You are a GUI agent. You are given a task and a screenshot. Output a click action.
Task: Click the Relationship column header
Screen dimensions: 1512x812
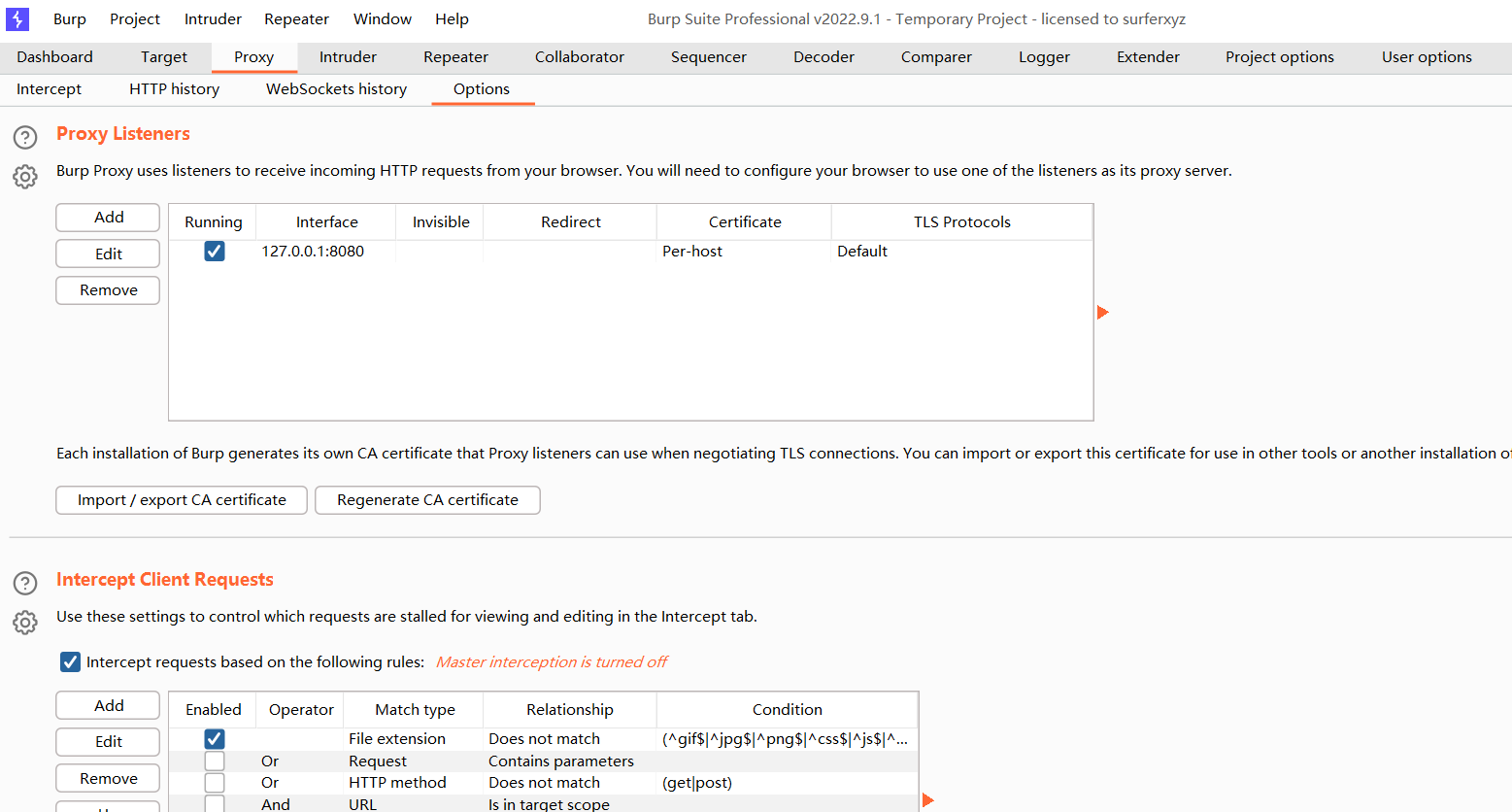(x=570, y=710)
